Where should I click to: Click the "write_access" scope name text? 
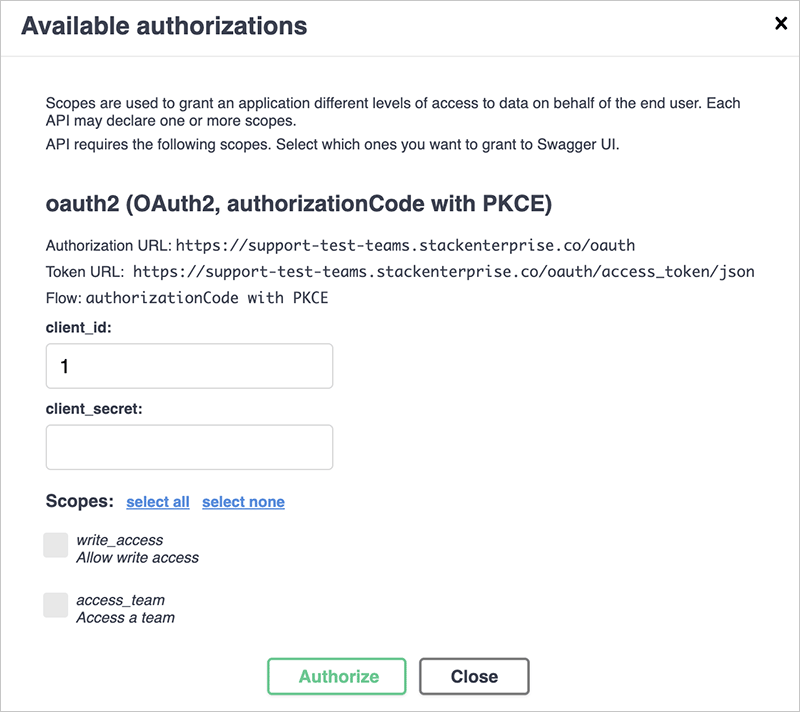point(120,540)
